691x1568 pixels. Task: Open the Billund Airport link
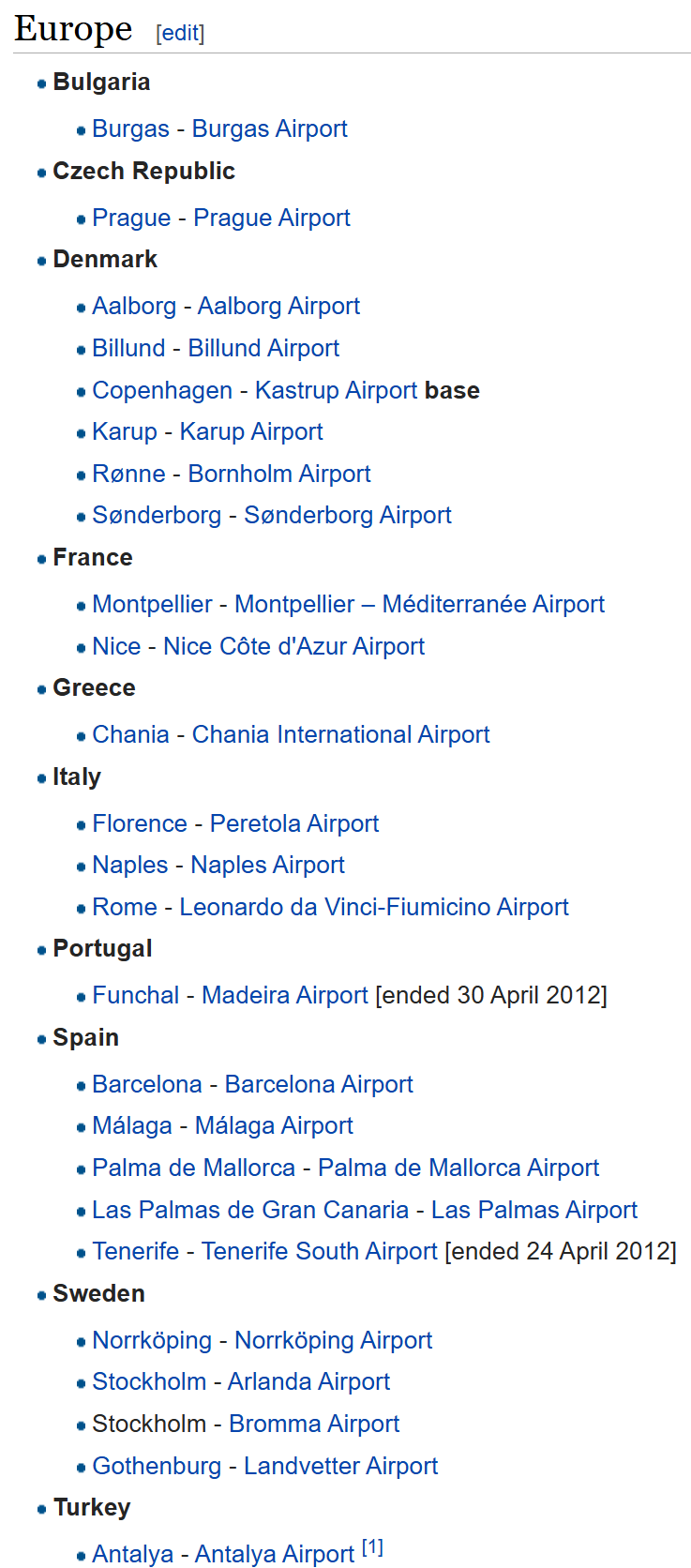(263, 348)
